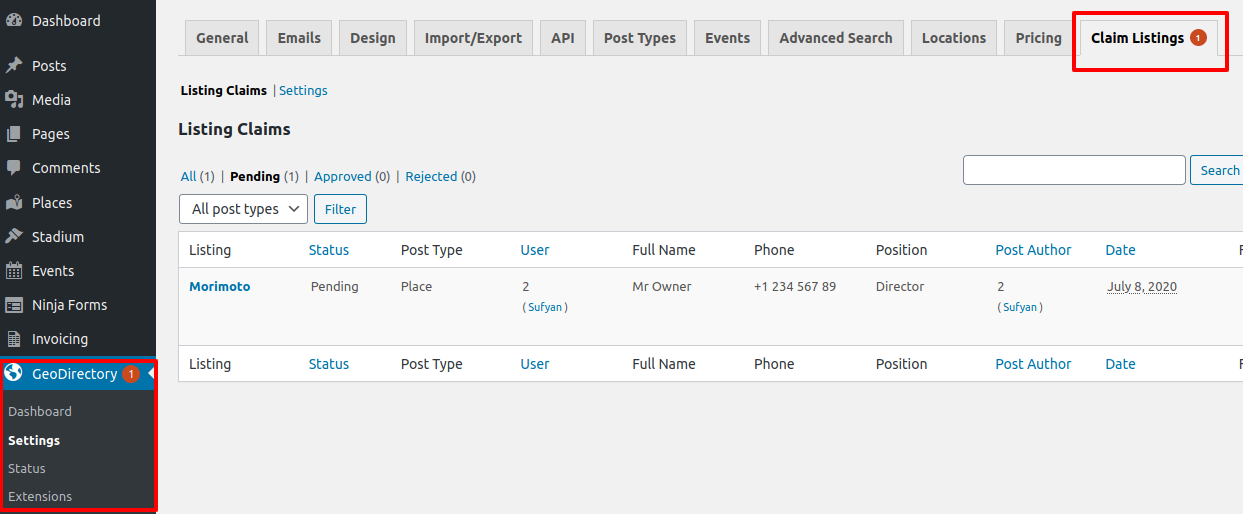Click the claims search input field

(x=1073, y=170)
